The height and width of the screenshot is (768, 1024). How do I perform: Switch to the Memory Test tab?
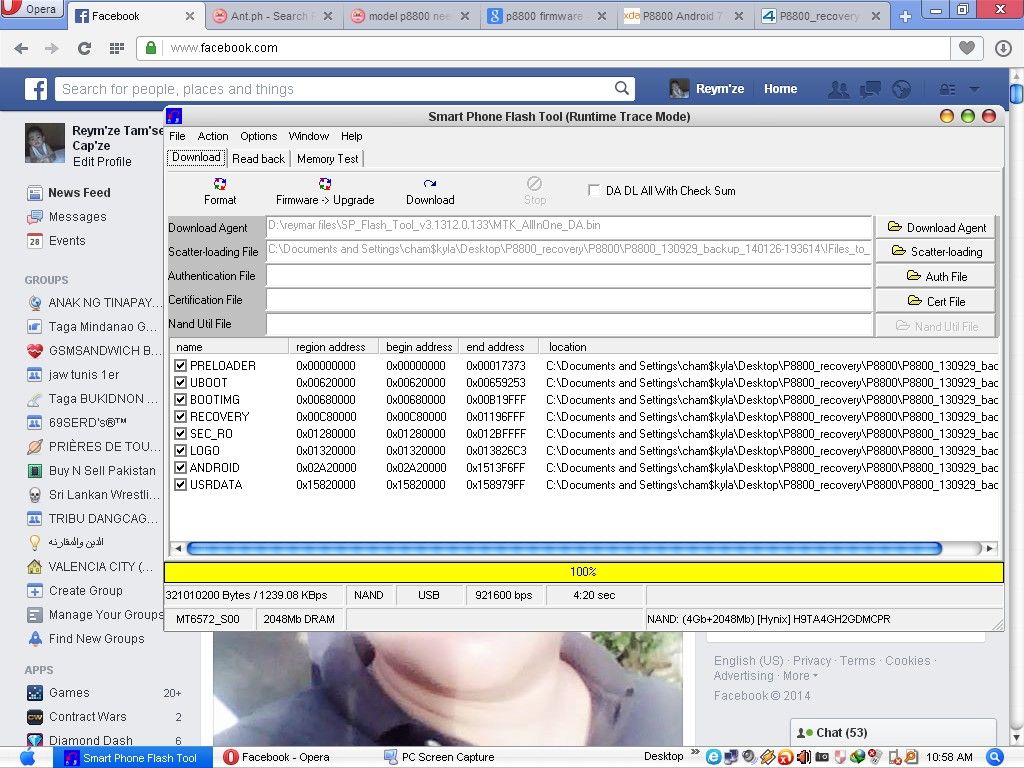pyautogui.click(x=327, y=159)
